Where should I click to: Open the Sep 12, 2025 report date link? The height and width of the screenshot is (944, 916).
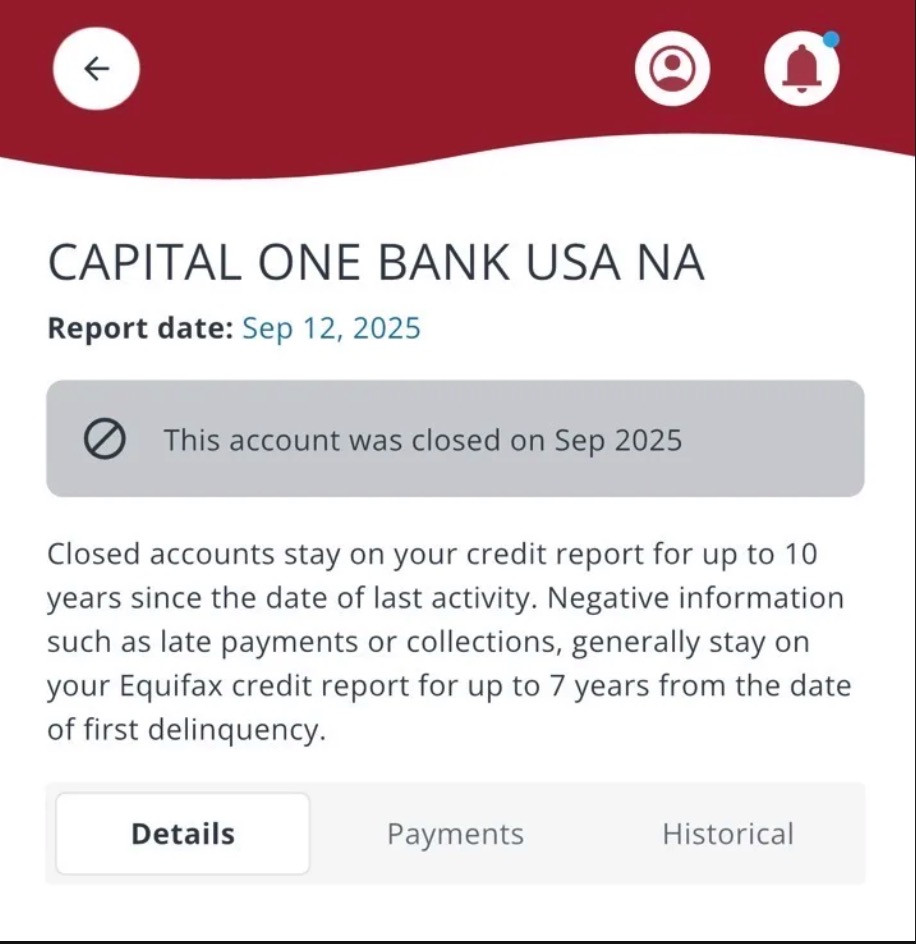point(331,329)
